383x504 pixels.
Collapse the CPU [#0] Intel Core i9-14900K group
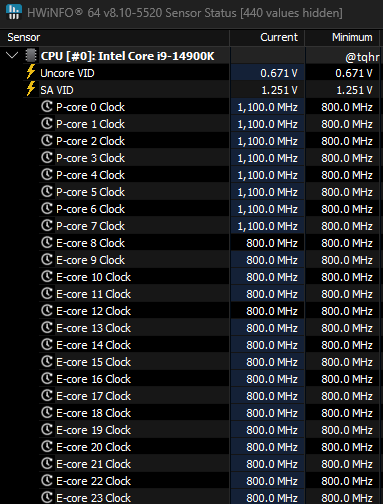(12, 55)
